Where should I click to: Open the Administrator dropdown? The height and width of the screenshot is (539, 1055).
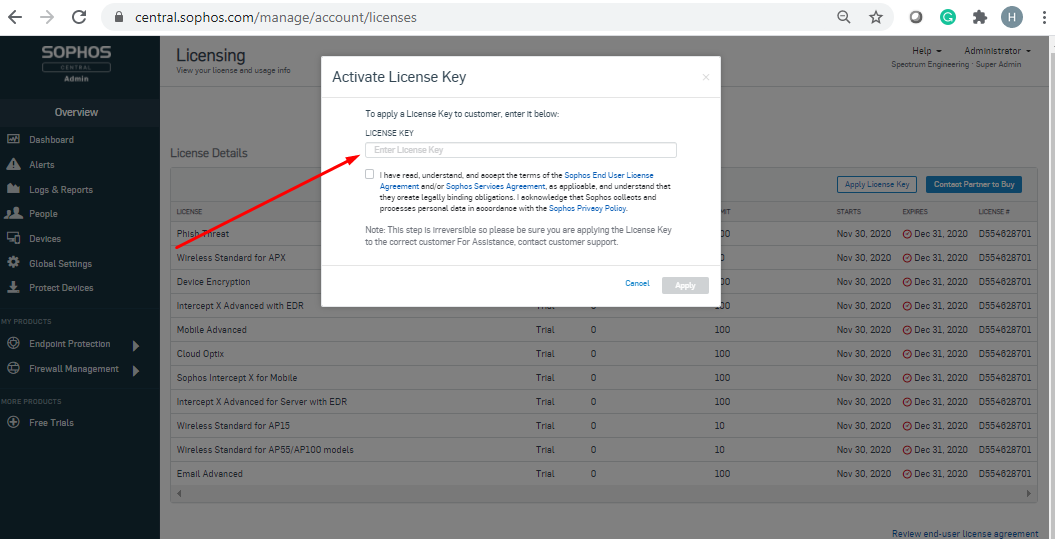pos(997,51)
